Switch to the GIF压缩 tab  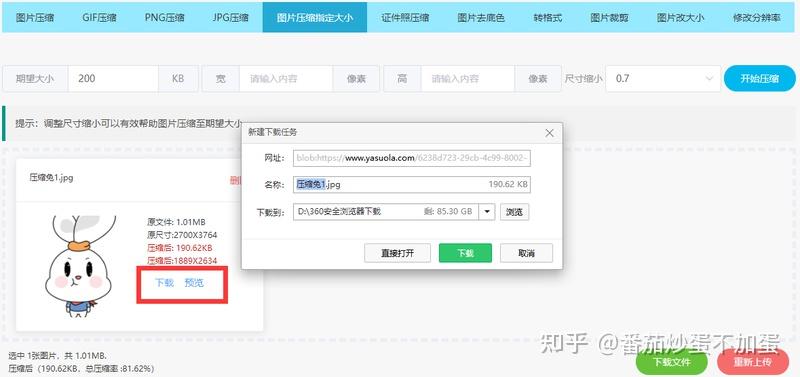[99, 17]
